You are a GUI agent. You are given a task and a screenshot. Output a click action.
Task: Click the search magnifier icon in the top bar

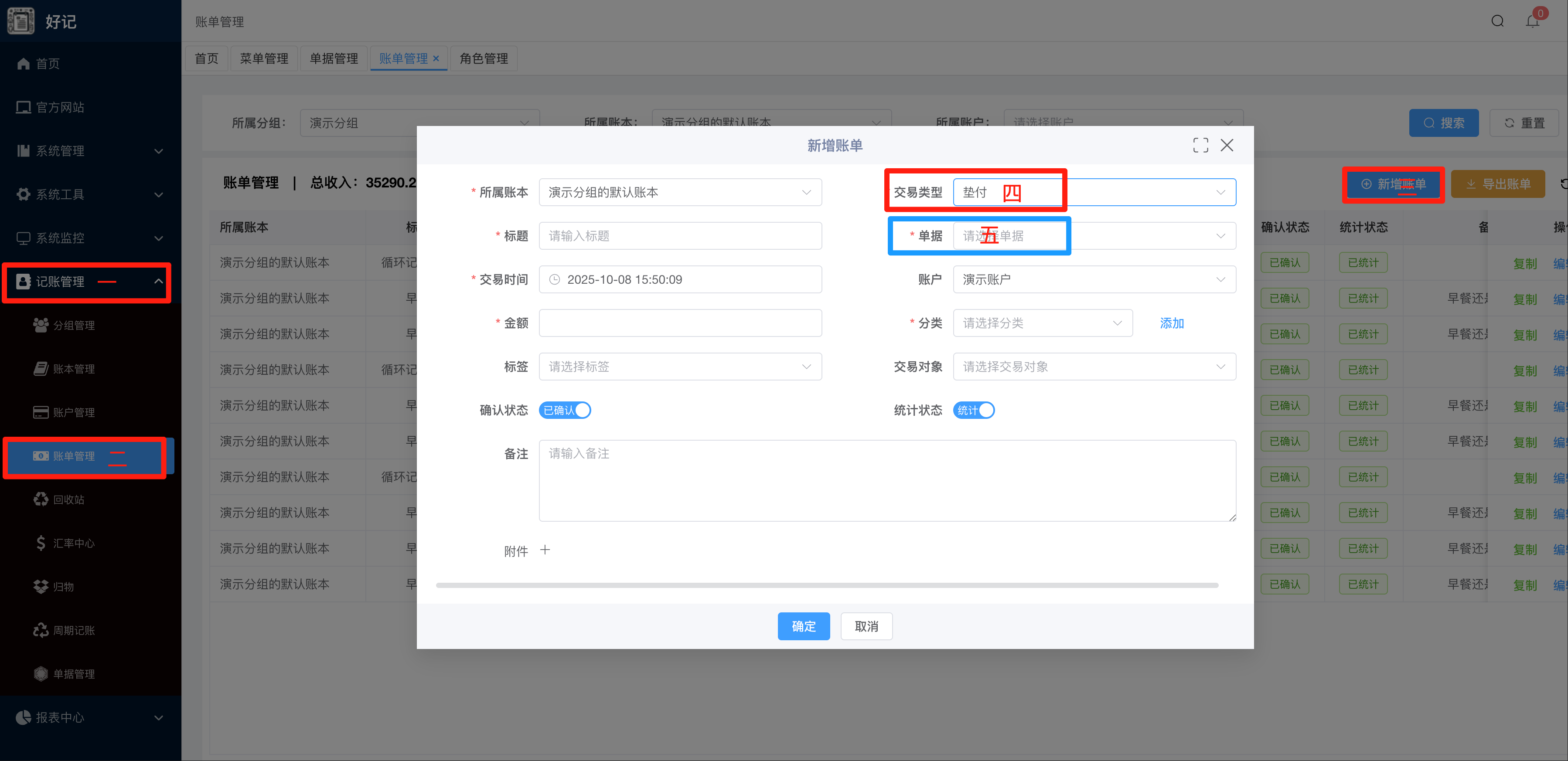(1497, 21)
